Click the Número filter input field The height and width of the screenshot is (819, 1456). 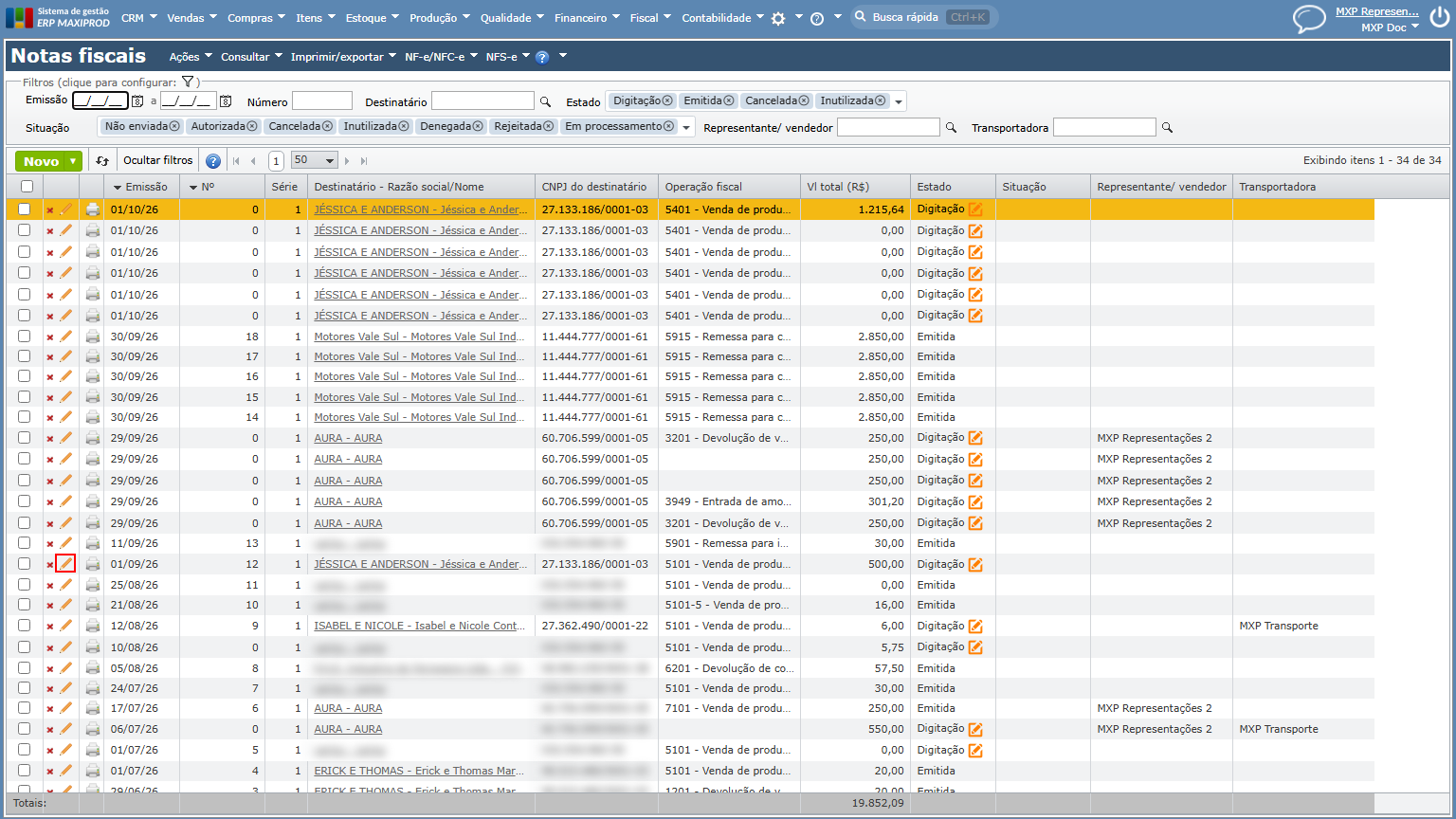[x=322, y=100]
